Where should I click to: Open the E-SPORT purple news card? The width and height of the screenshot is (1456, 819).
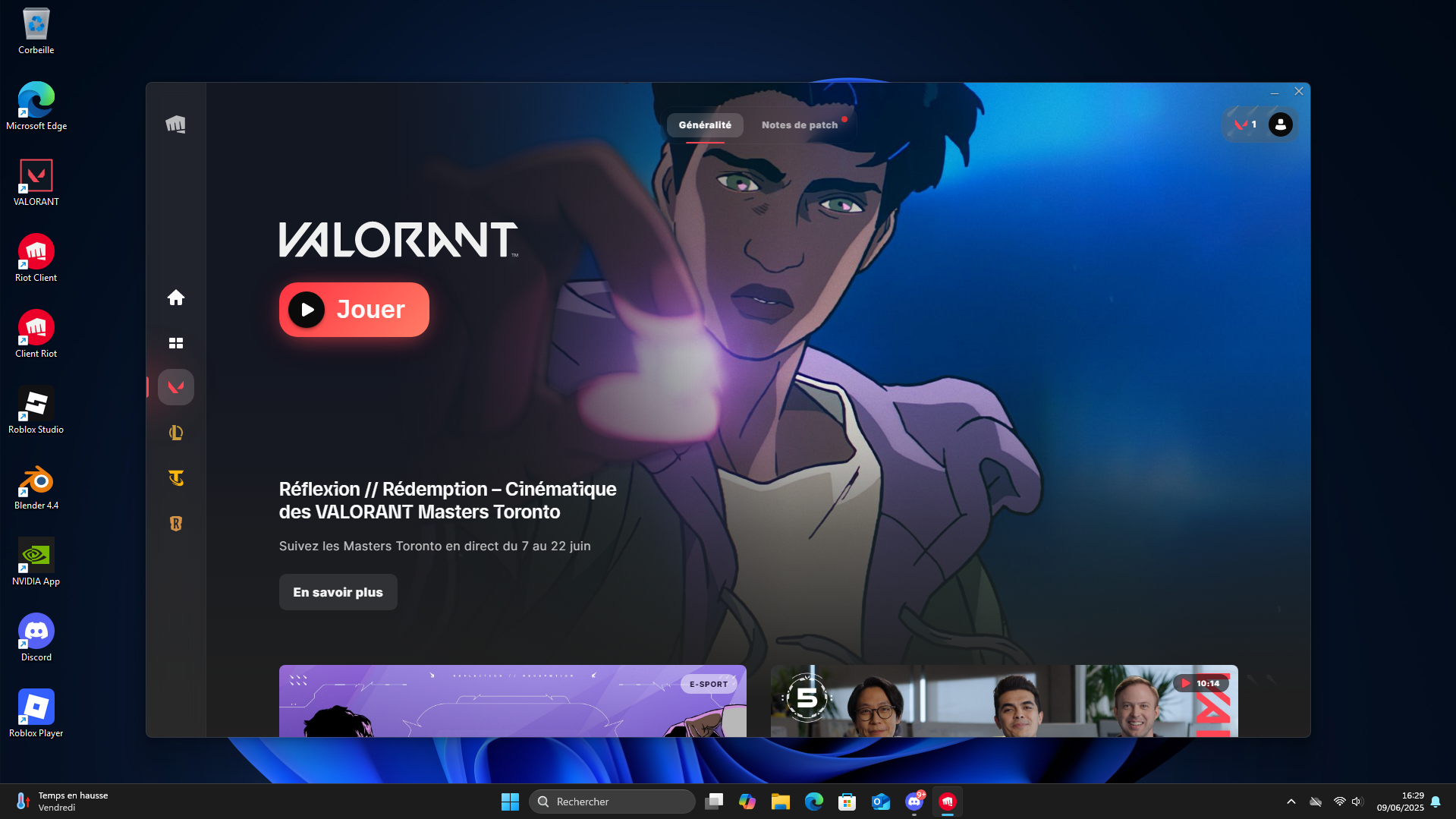tap(513, 701)
